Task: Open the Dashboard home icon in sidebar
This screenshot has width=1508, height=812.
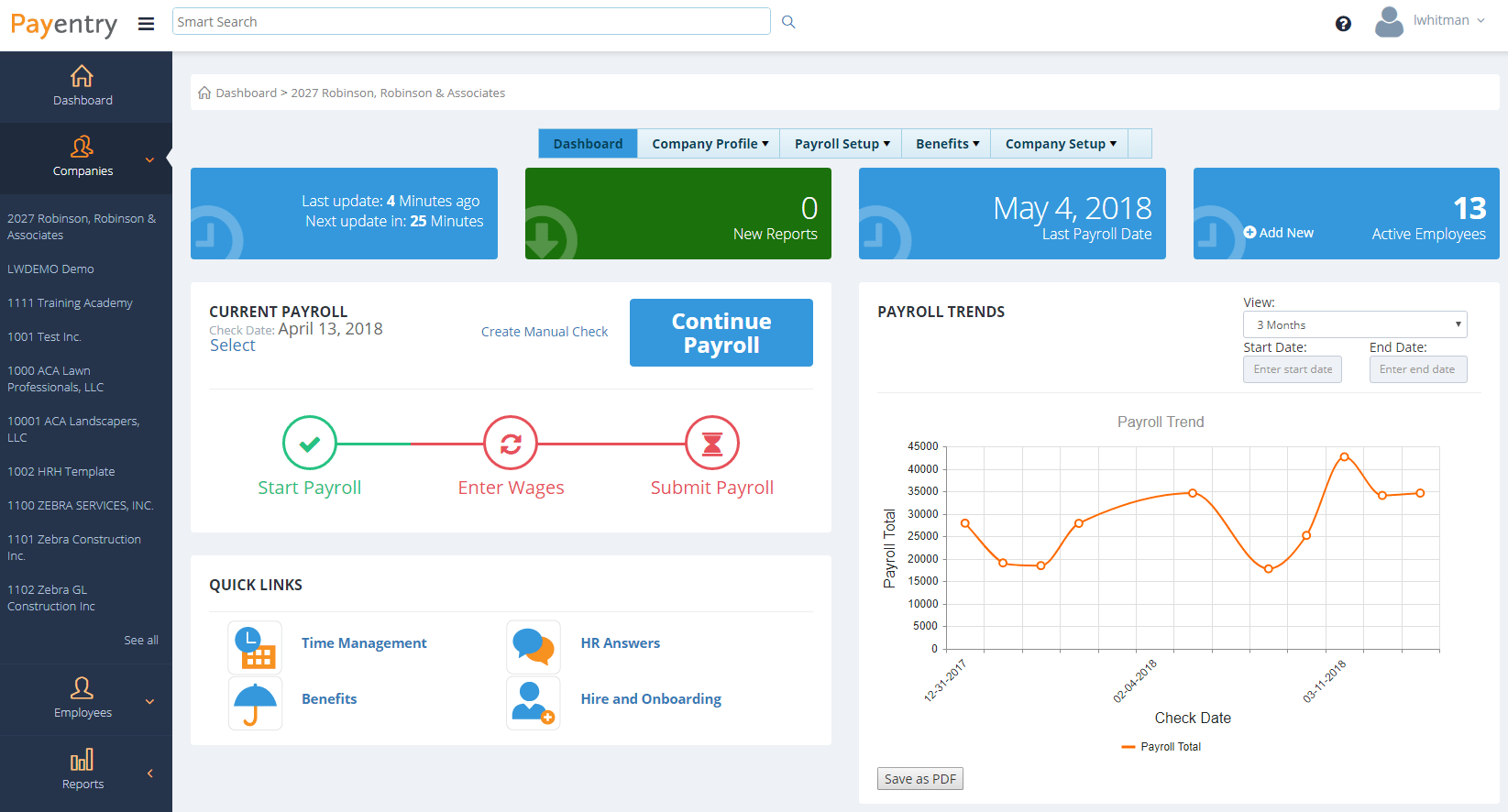Action: (x=83, y=77)
